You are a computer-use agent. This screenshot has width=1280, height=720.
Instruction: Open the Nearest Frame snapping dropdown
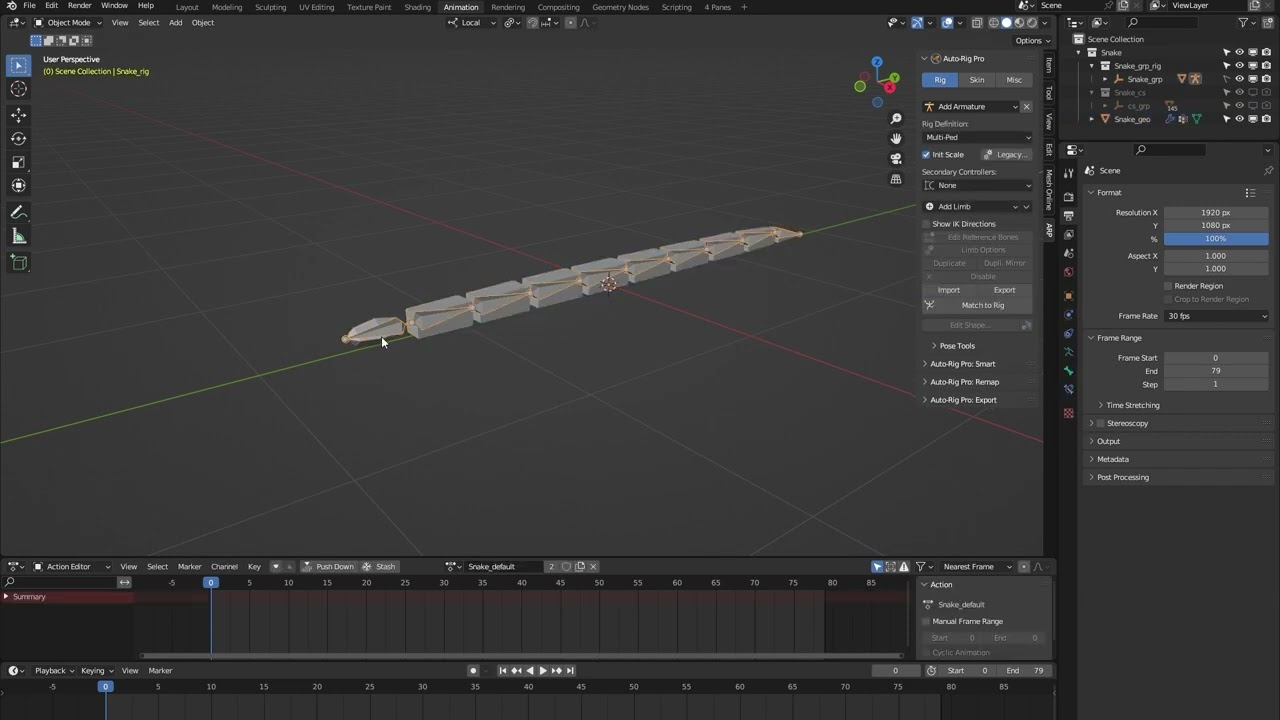977,567
